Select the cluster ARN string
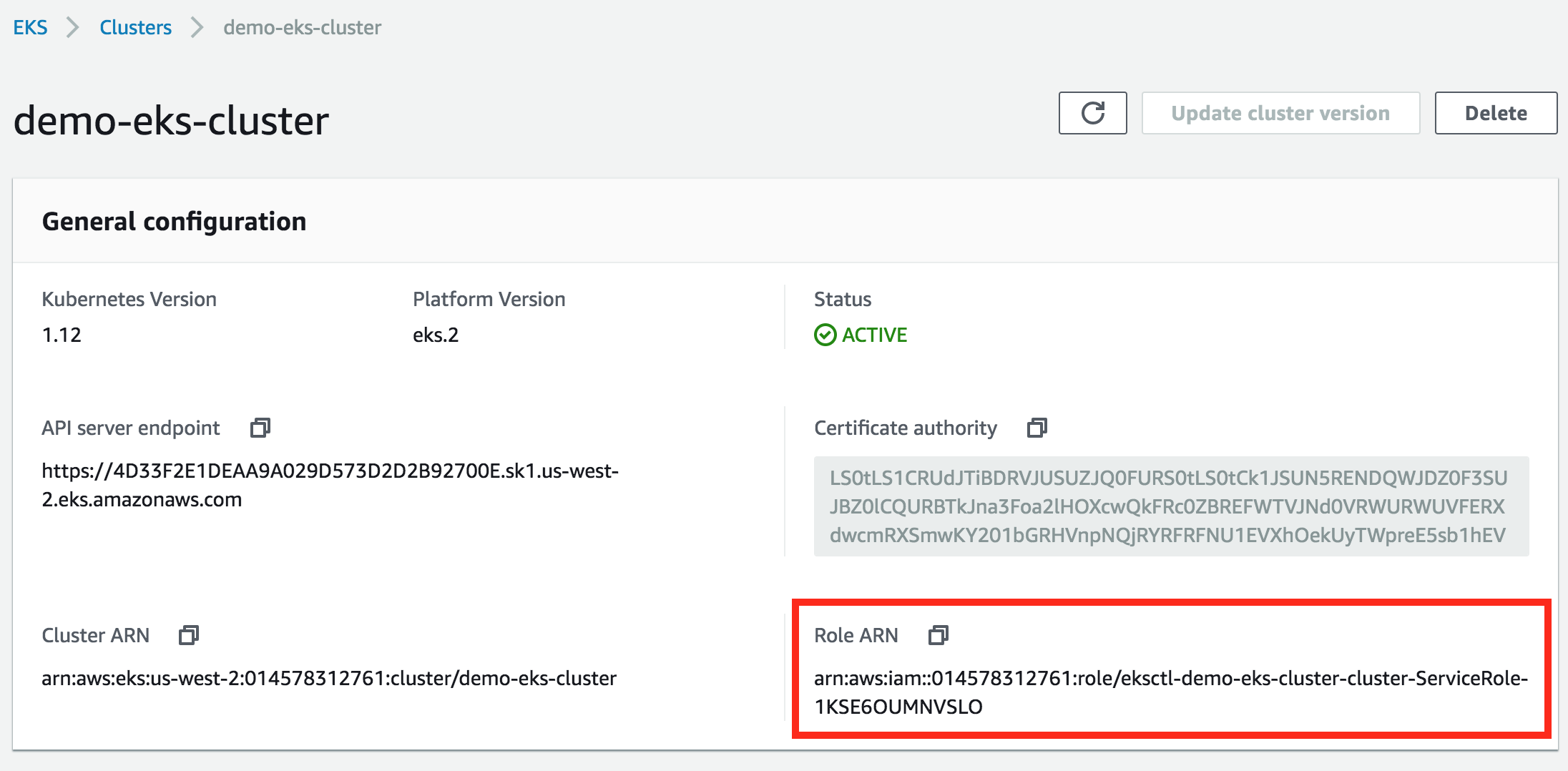Image resolution: width=1568 pixels, height=771 pixels. point(329,678)
